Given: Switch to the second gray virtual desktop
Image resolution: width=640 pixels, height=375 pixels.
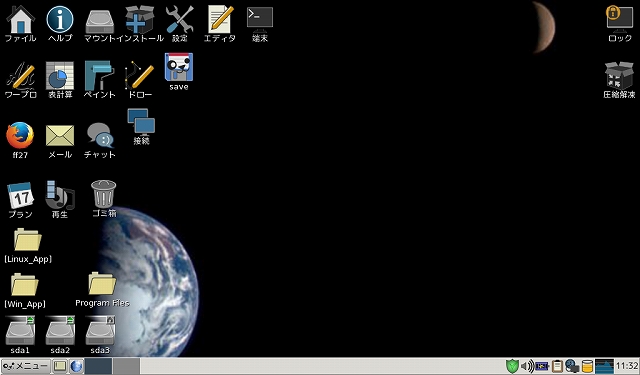Looking at the screenshot, I should [127, 366].
